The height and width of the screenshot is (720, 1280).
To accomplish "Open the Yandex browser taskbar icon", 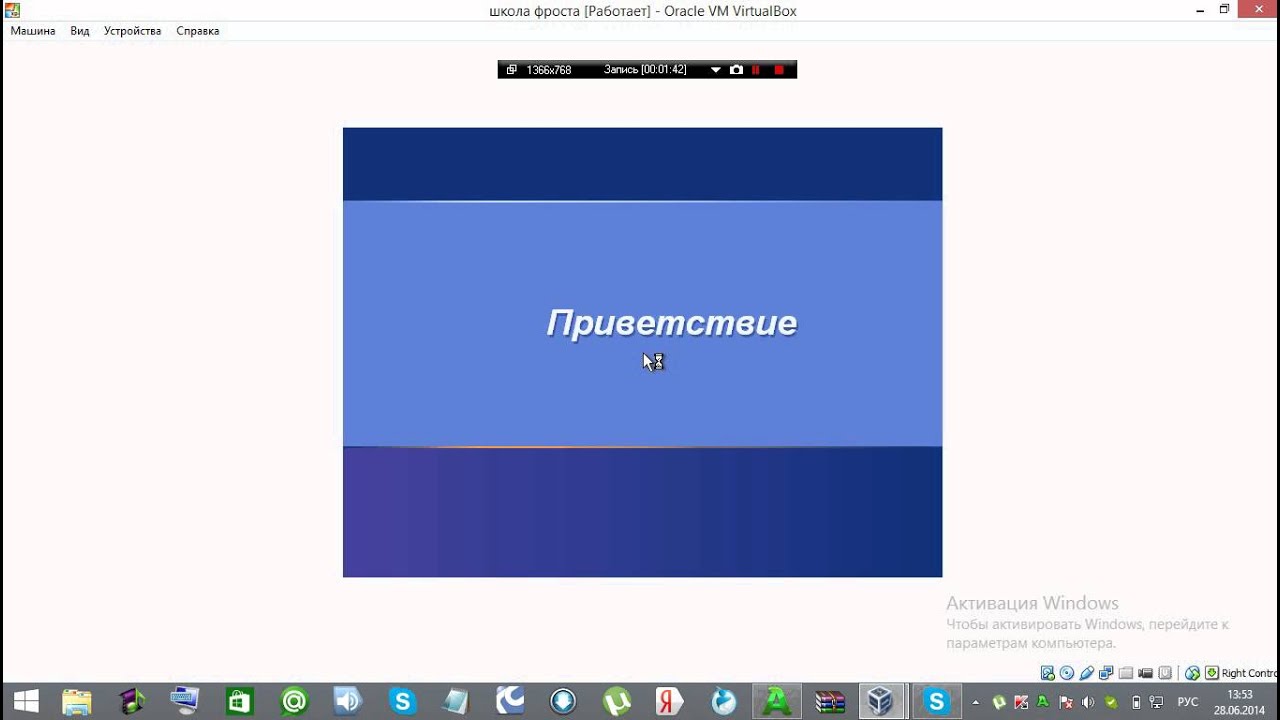I will 671,701.
